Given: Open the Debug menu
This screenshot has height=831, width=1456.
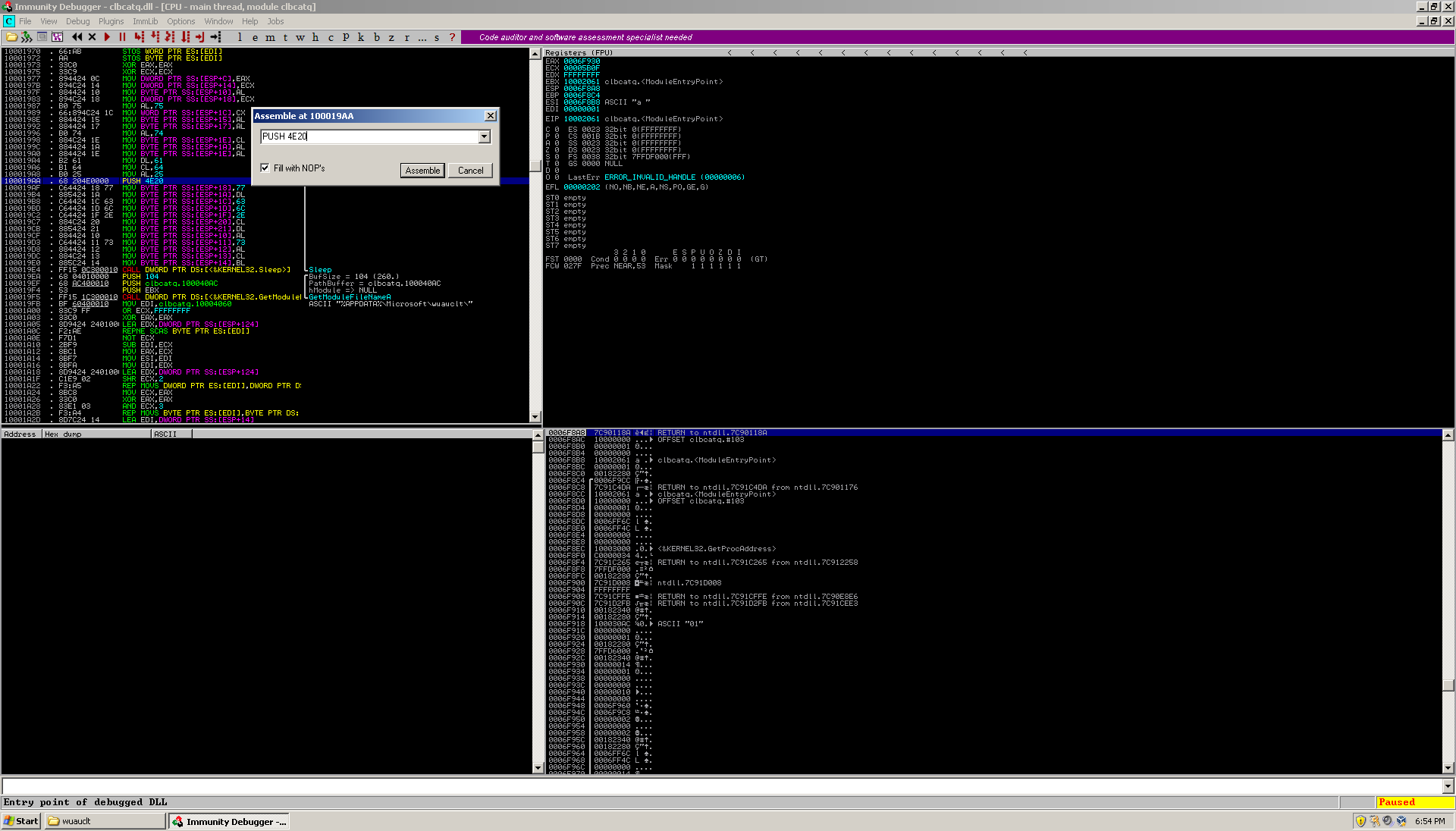Looking at the screenshot, I should (x=77, y=21).
